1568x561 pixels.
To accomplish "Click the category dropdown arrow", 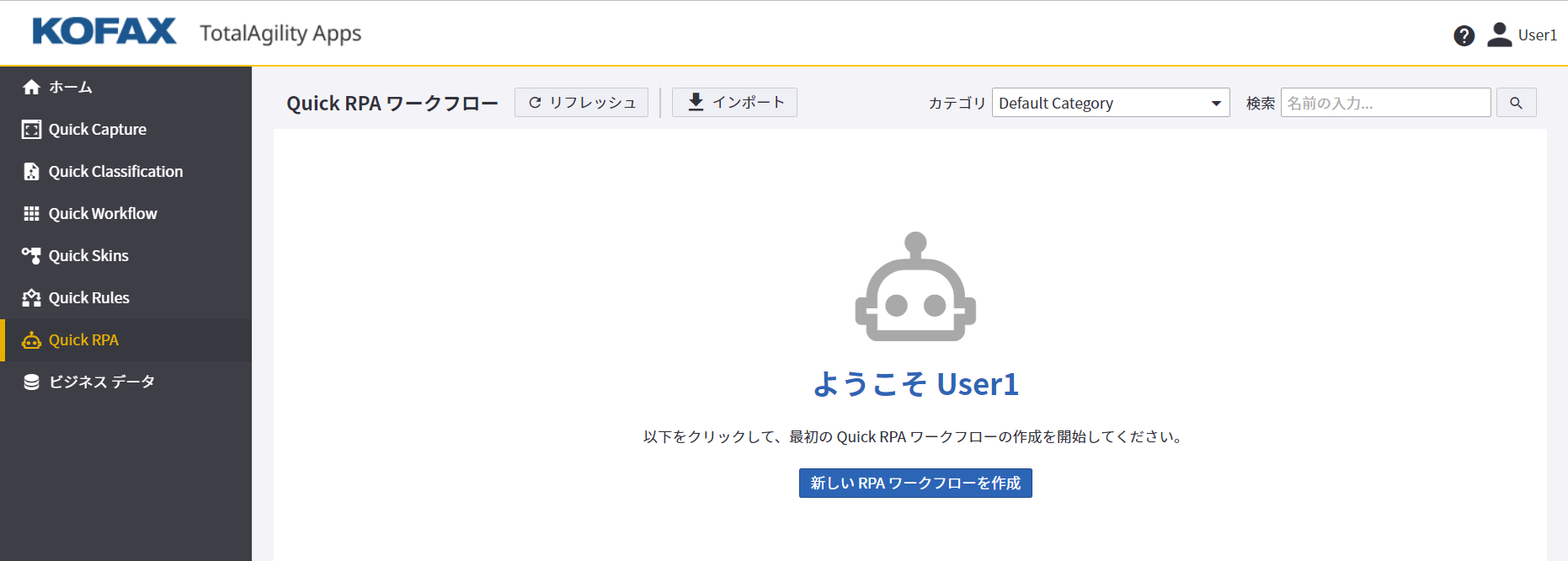I will (1216, 104).
